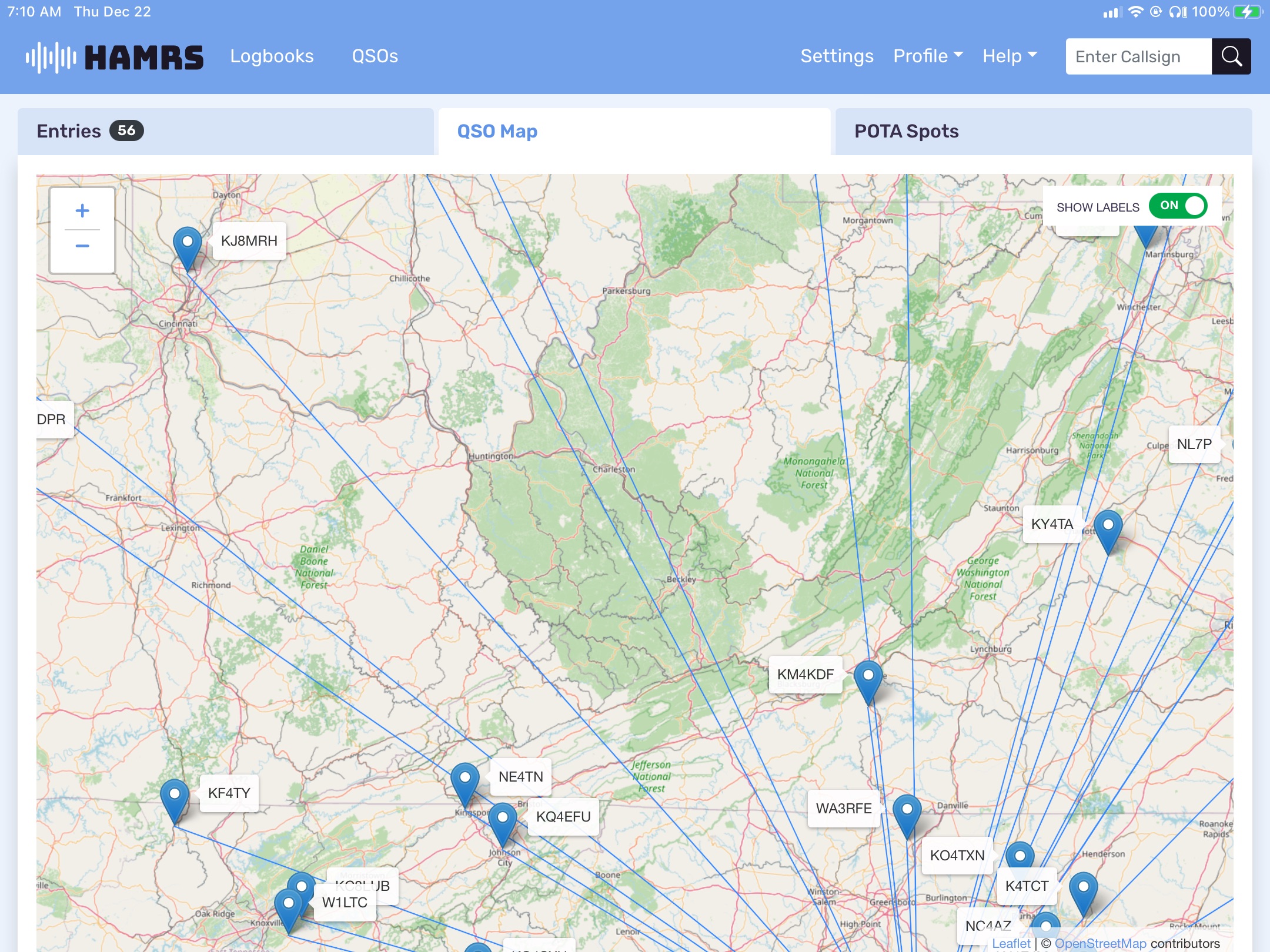The height and width of the screenshot is (952, 1270).
Task: Click the KJ8MRH callsign label
Action: [x=249, y=241]
